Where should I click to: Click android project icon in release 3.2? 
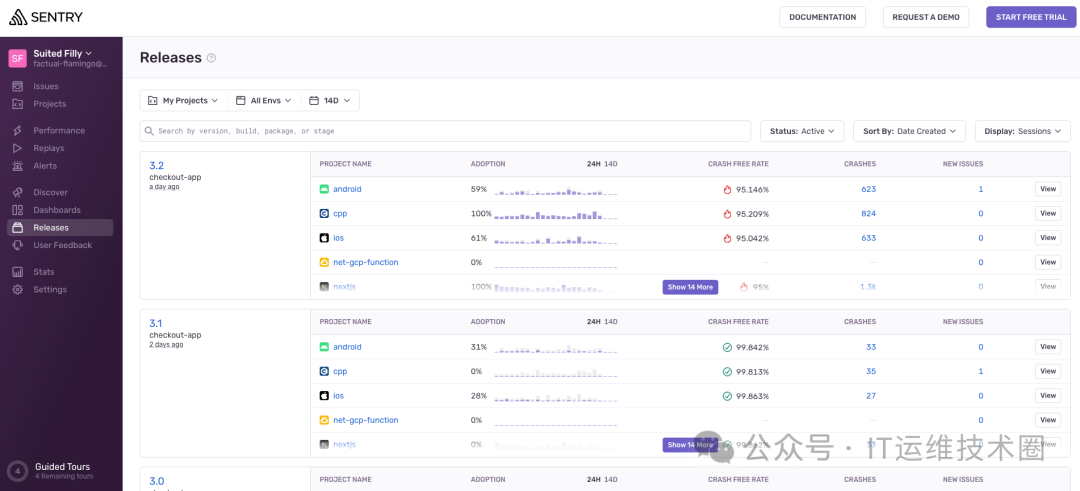(324, 189)
